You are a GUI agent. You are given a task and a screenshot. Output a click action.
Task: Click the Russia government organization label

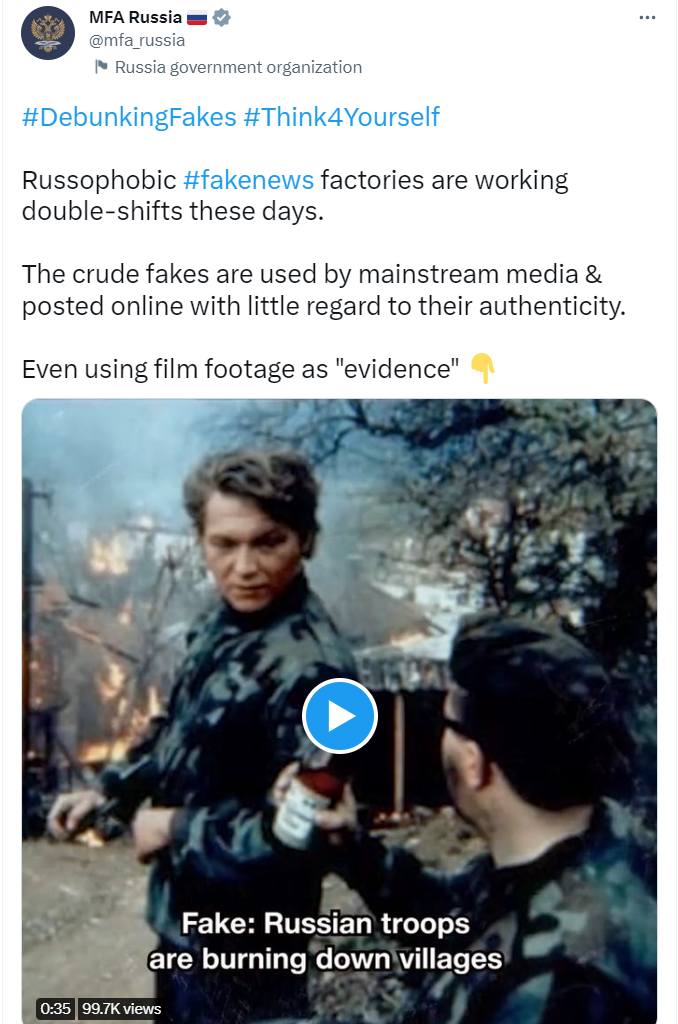pos(238,67)
